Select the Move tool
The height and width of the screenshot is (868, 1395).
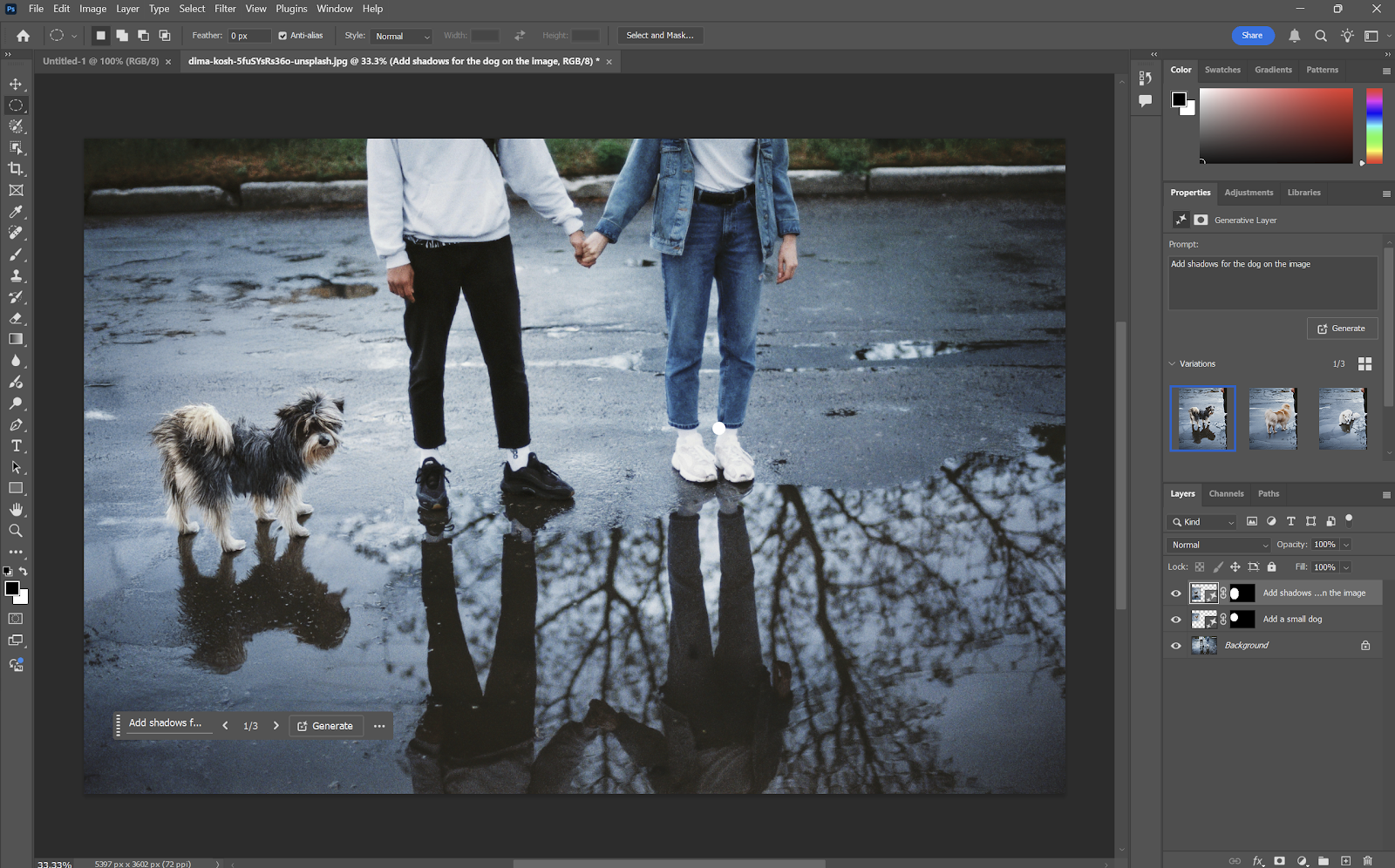[15, 85]
